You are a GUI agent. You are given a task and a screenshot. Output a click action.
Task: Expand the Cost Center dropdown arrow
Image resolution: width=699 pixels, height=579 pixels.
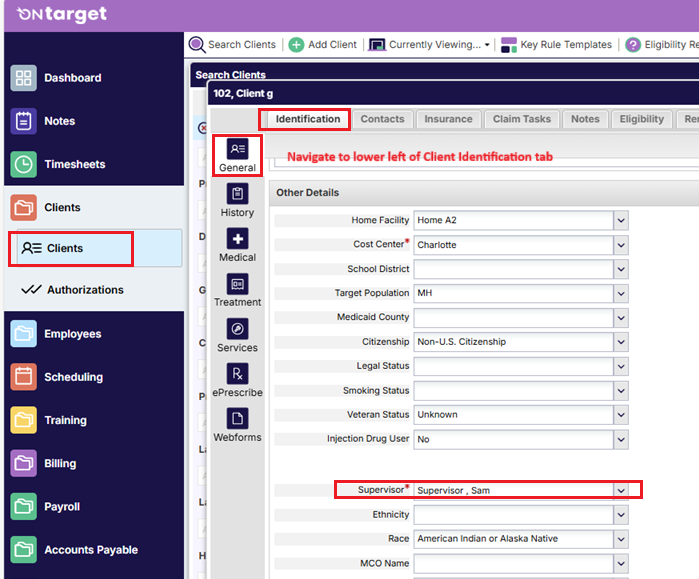tap(621, 245)
